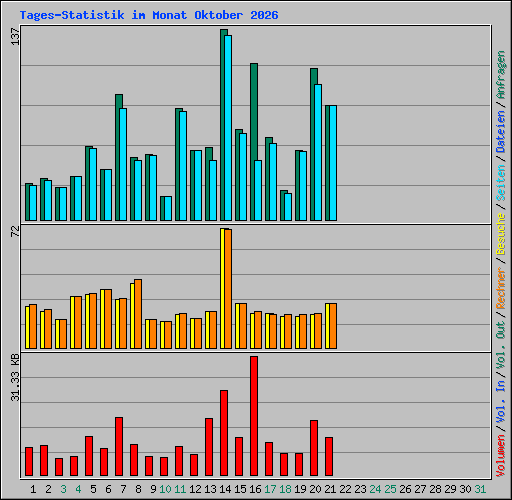Click the red volume bar for day 21
Image resolution: width=512 pixels, height=500 pixels.
[329, 456]
